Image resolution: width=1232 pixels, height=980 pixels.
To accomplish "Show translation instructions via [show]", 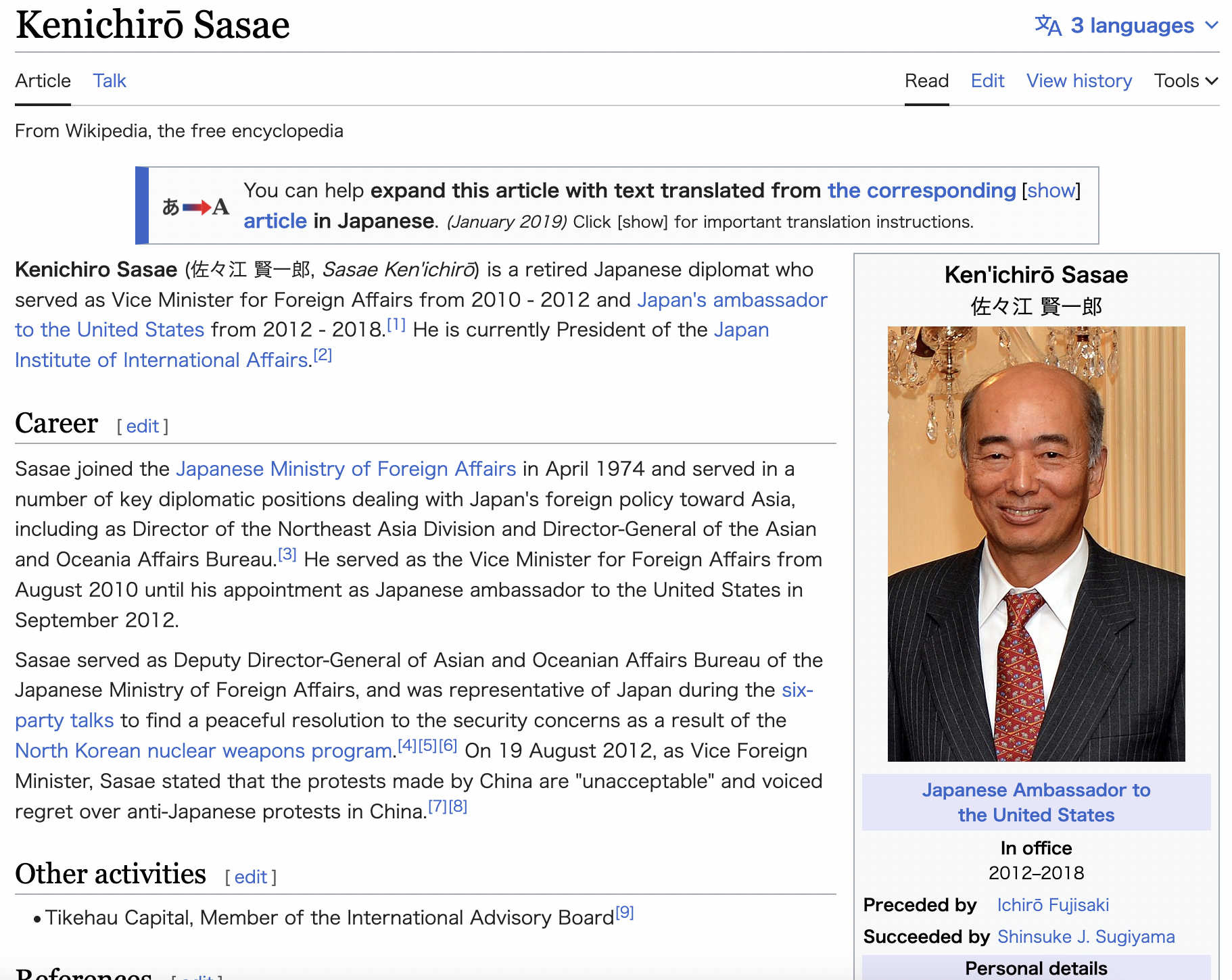I will click(x=1051, y=191).
